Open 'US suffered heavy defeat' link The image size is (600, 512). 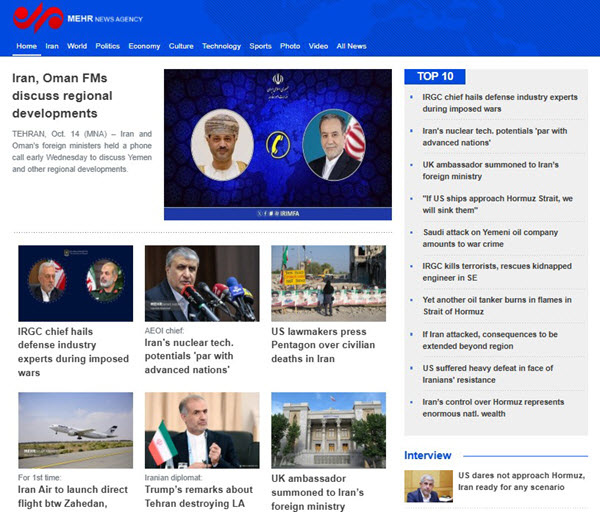tap(488, 374)
